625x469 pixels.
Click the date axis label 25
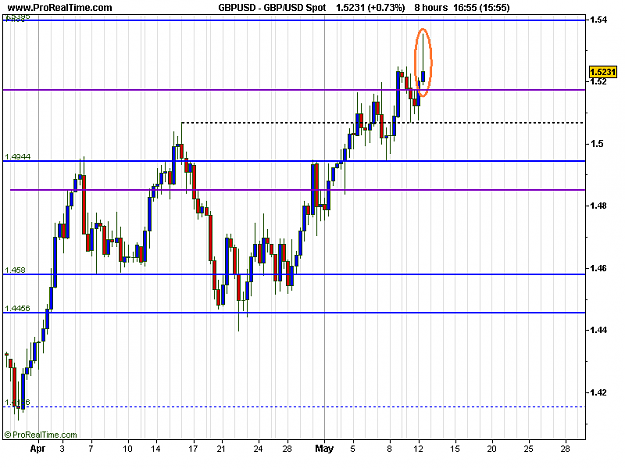click(x=529, y=449)
